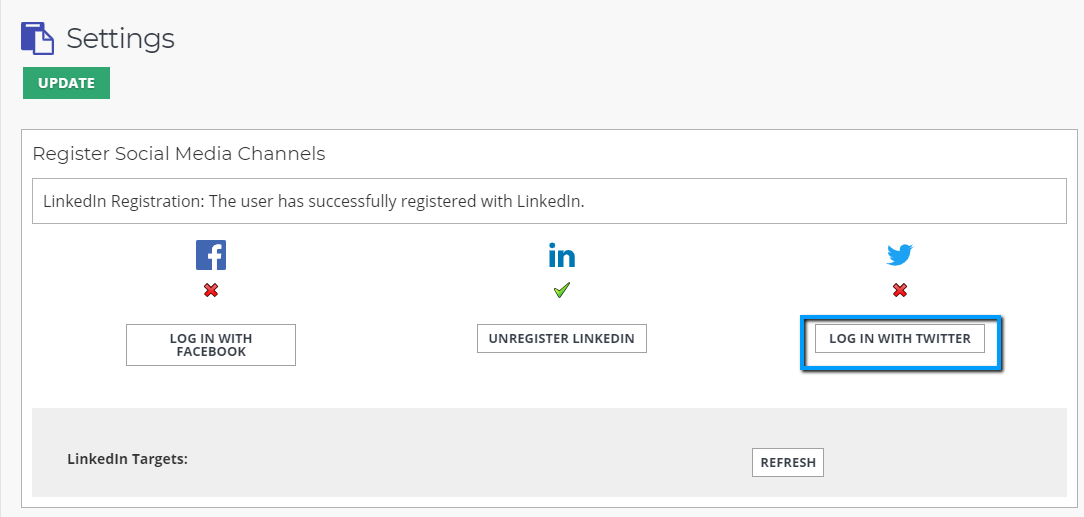
Task: Click the red X under Twitter
Action: click(899, 291)
